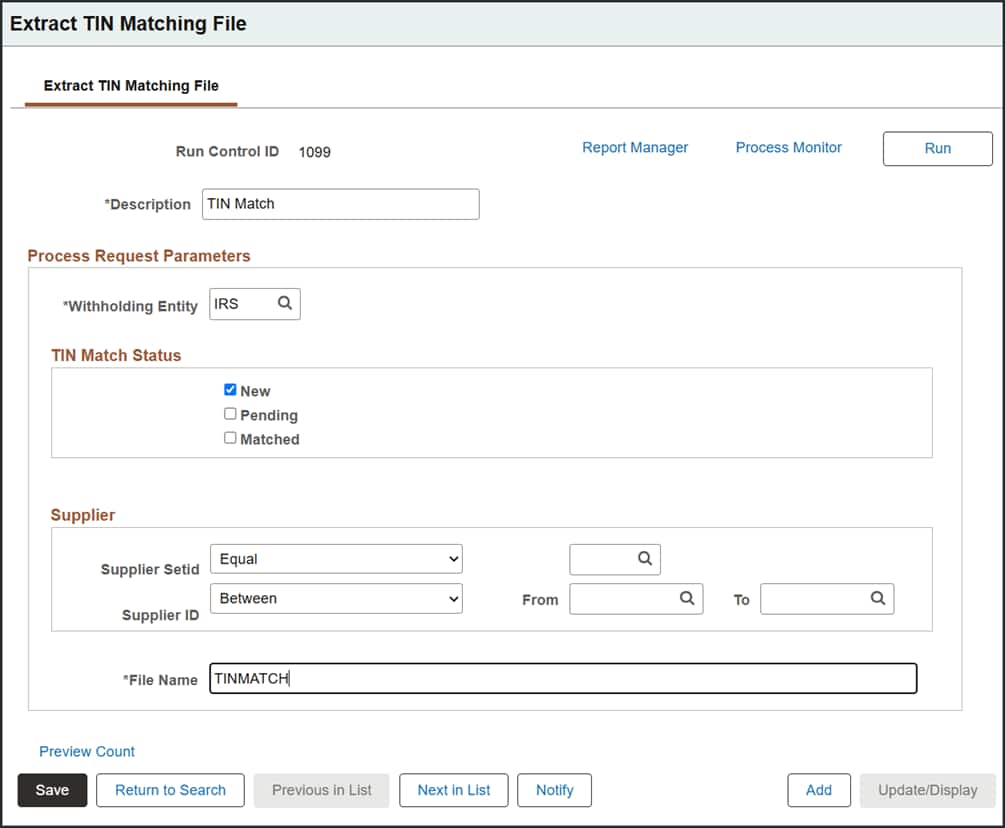The height and width of the screenshot is (828, 1005).
Task: Click Return to Search button
Action: tap(170, 790)
